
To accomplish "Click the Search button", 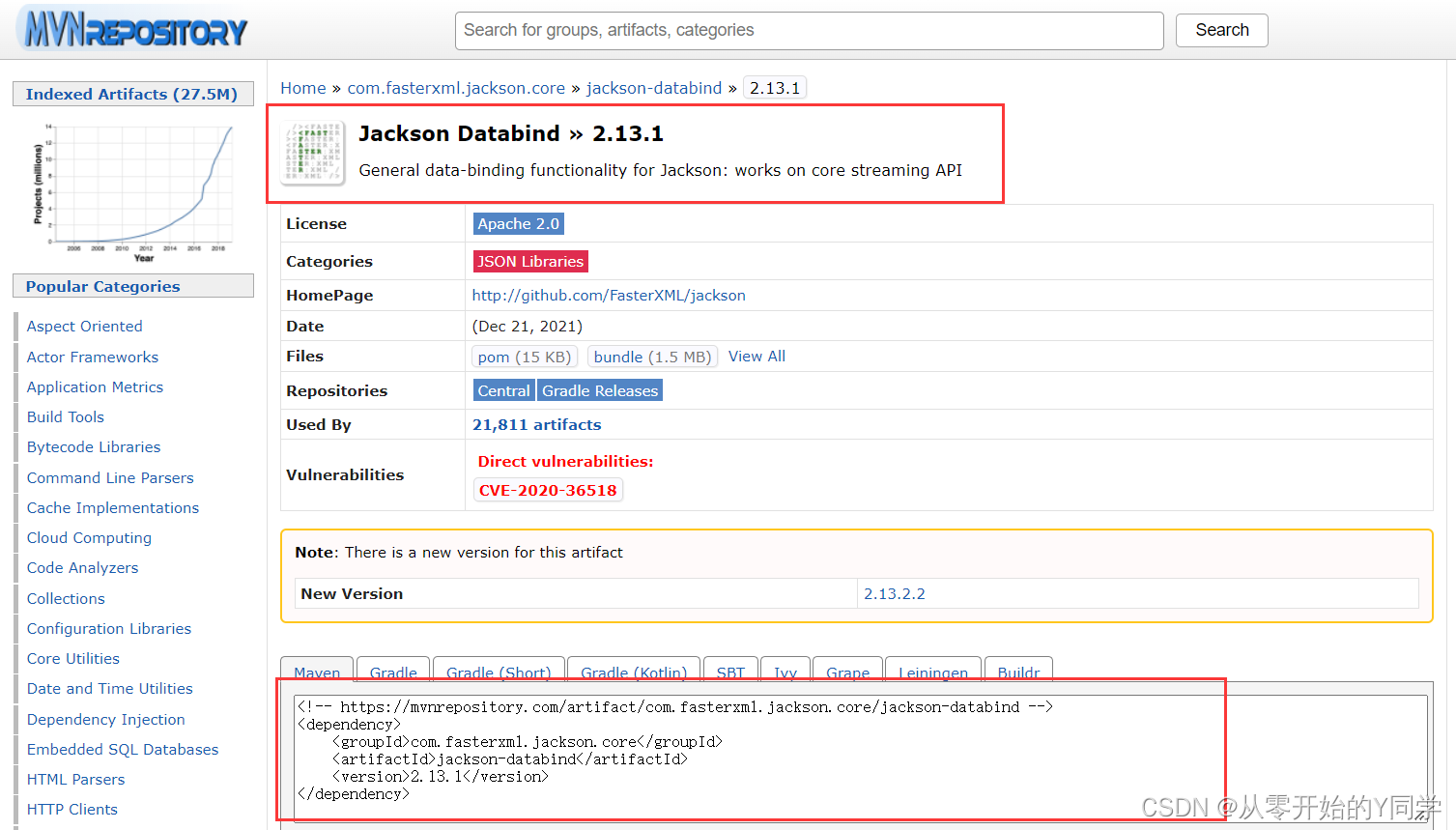I will click(1221, 30).
